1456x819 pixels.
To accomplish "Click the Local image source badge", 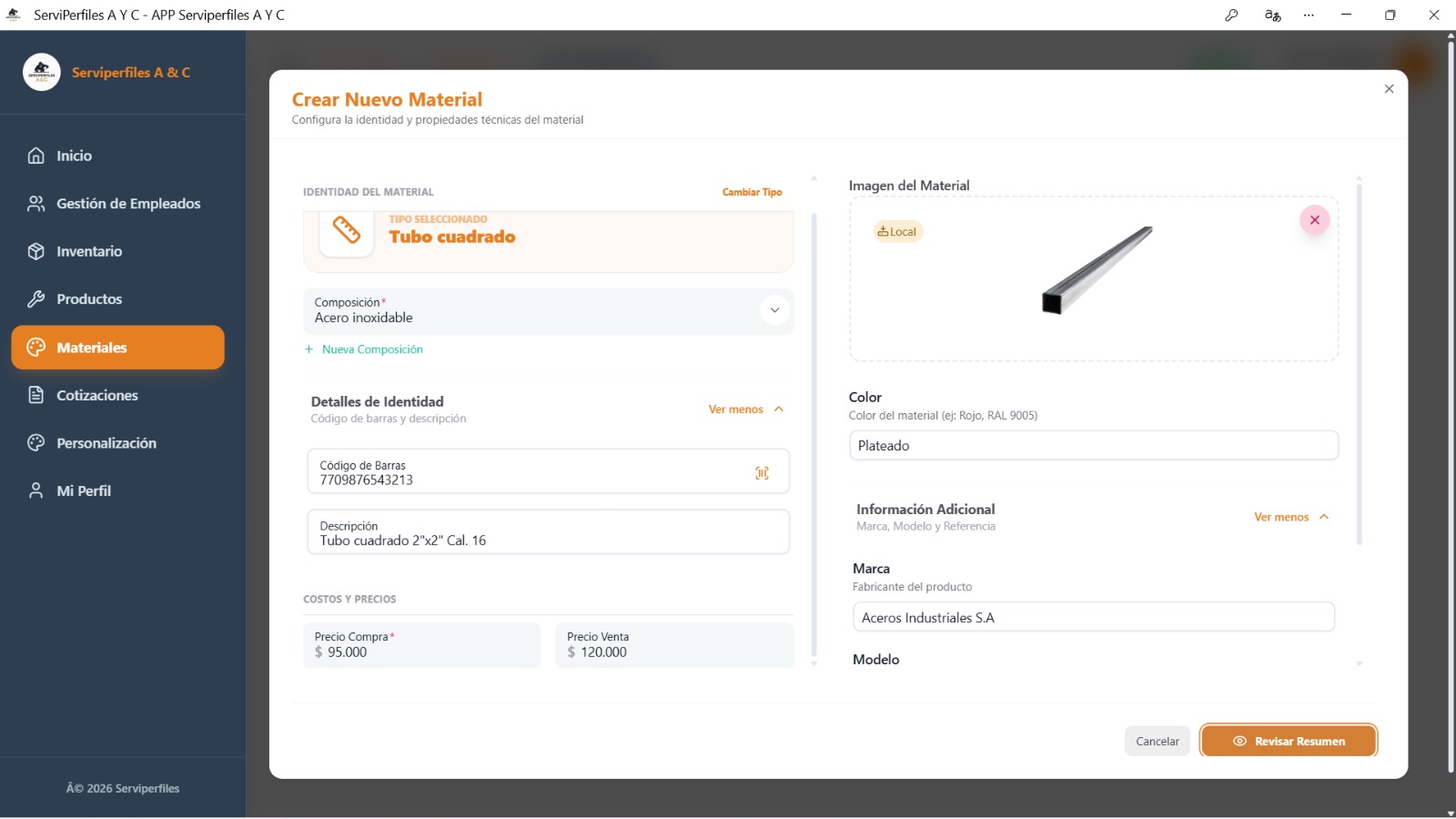I will click(897, 232).
